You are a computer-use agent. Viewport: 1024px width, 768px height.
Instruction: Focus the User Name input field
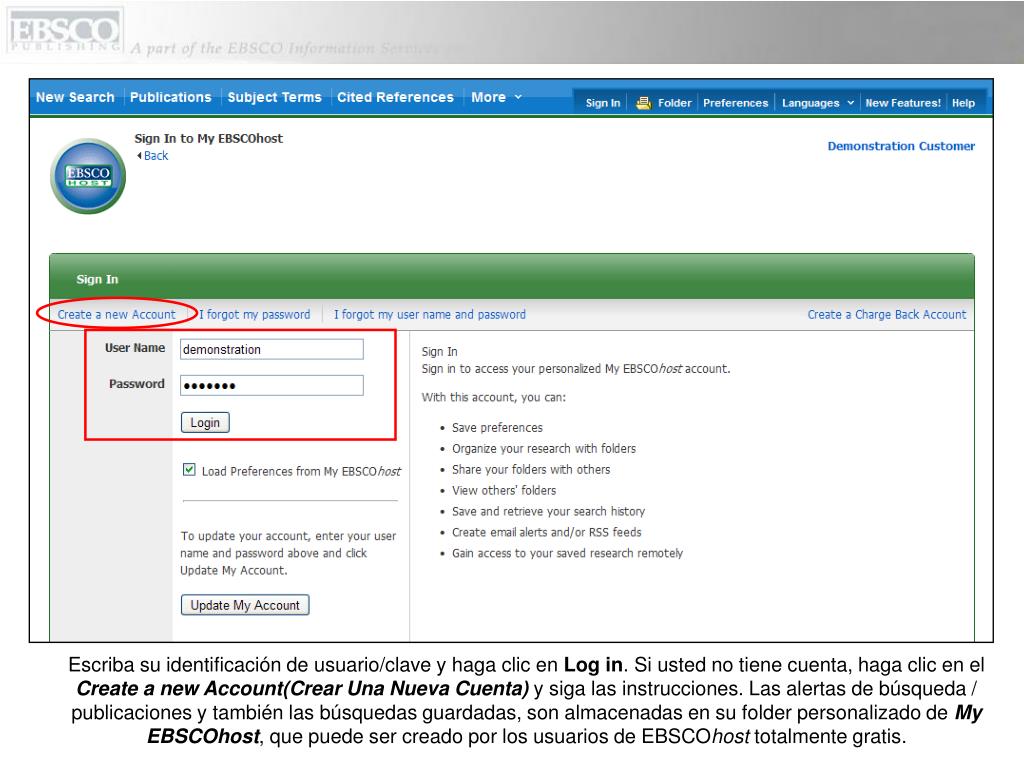point(272,349)
